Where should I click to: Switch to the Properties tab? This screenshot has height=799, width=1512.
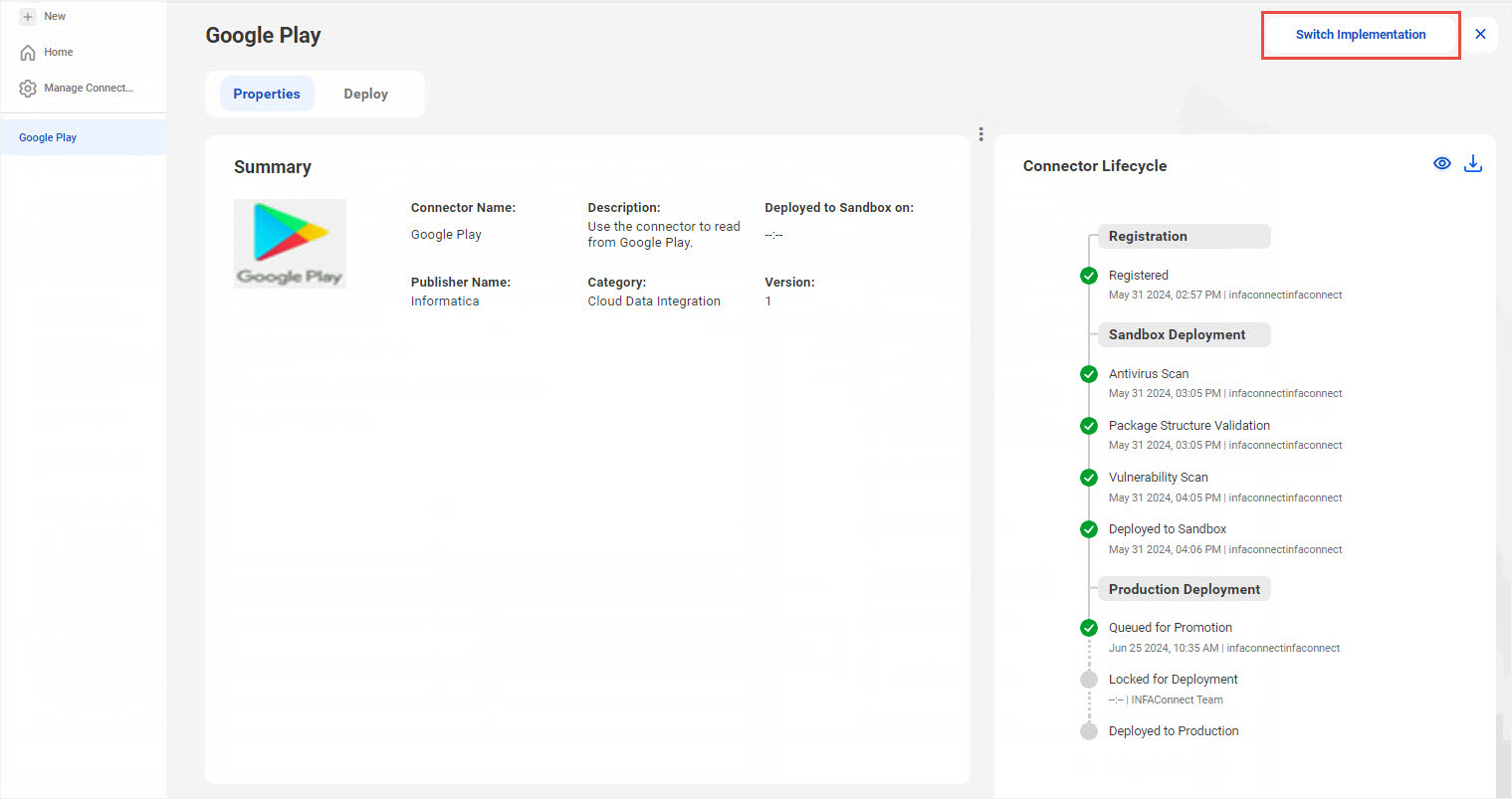click(267, 94)
